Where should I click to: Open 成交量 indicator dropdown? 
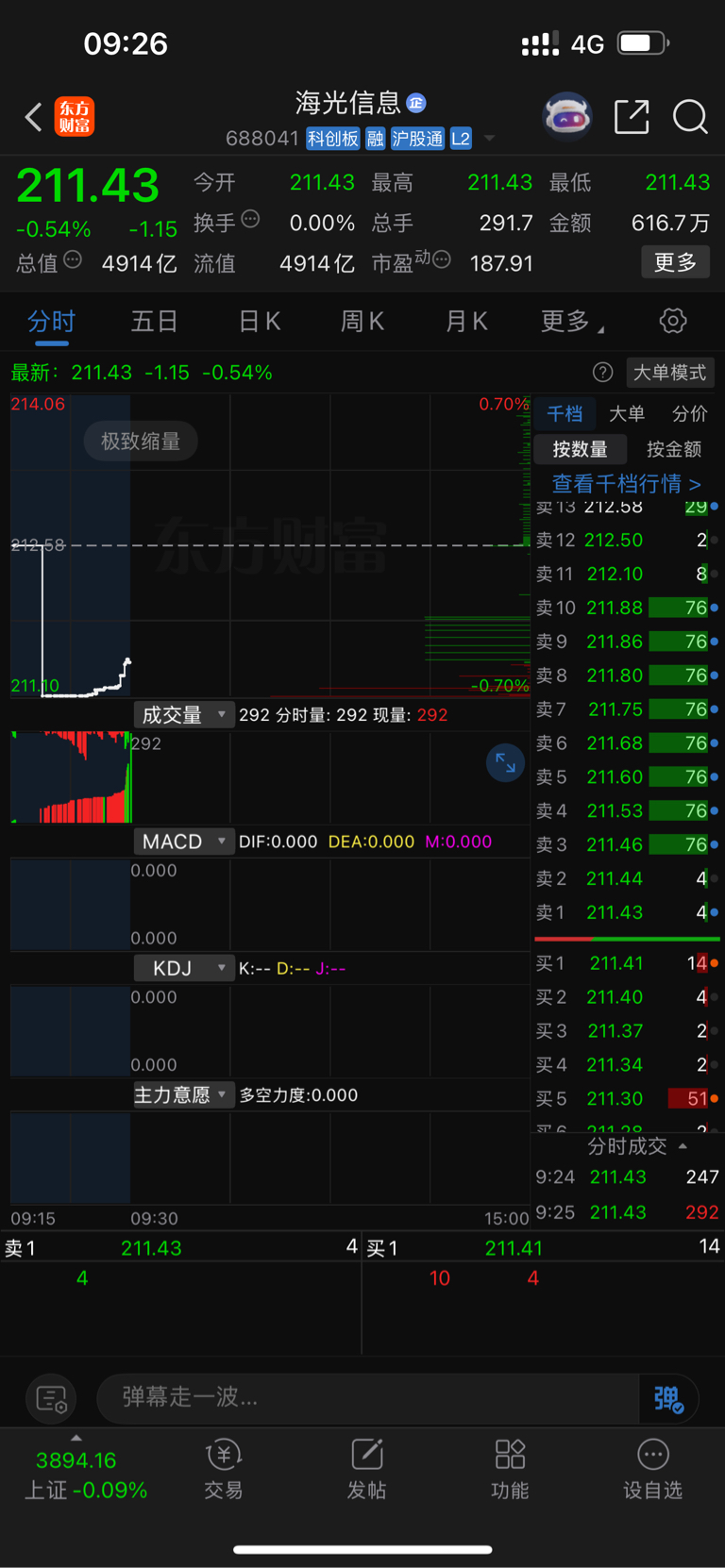(184, 715)
